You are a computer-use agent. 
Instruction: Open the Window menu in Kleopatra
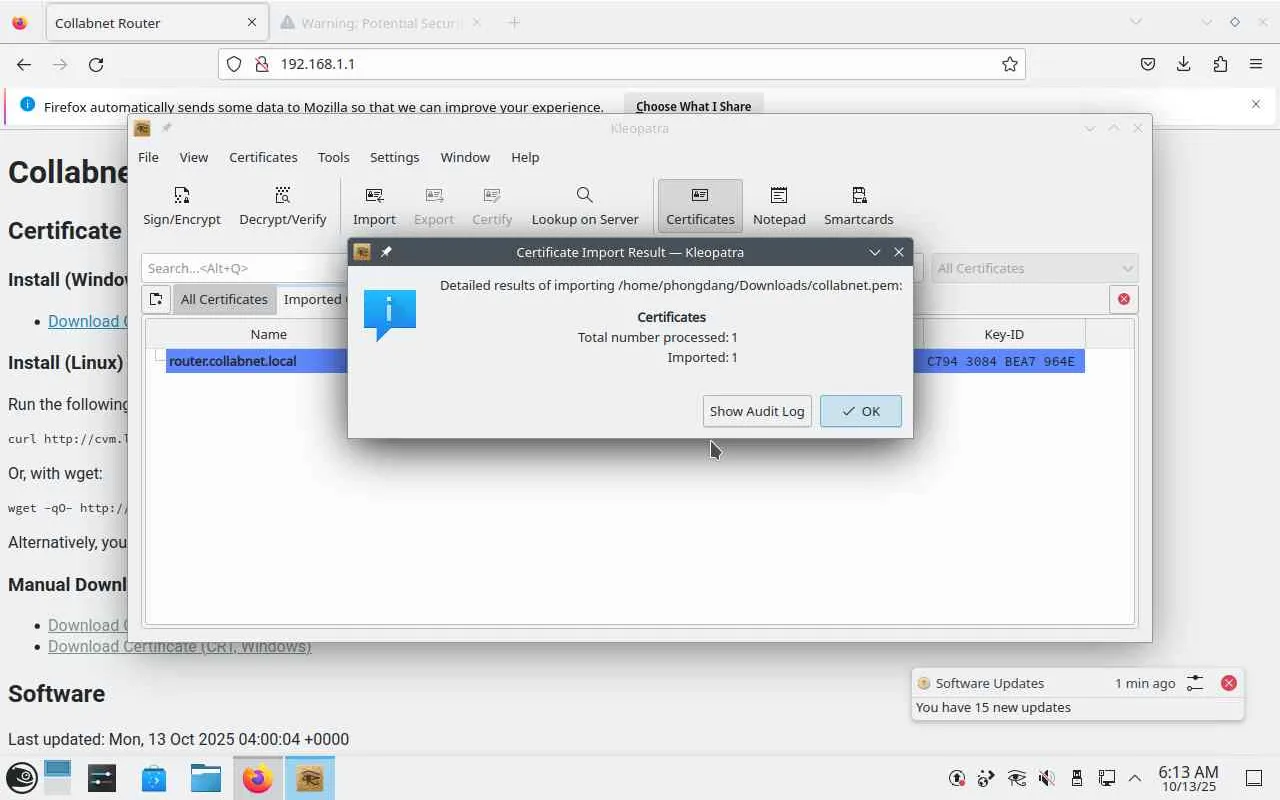coord(465,157)
